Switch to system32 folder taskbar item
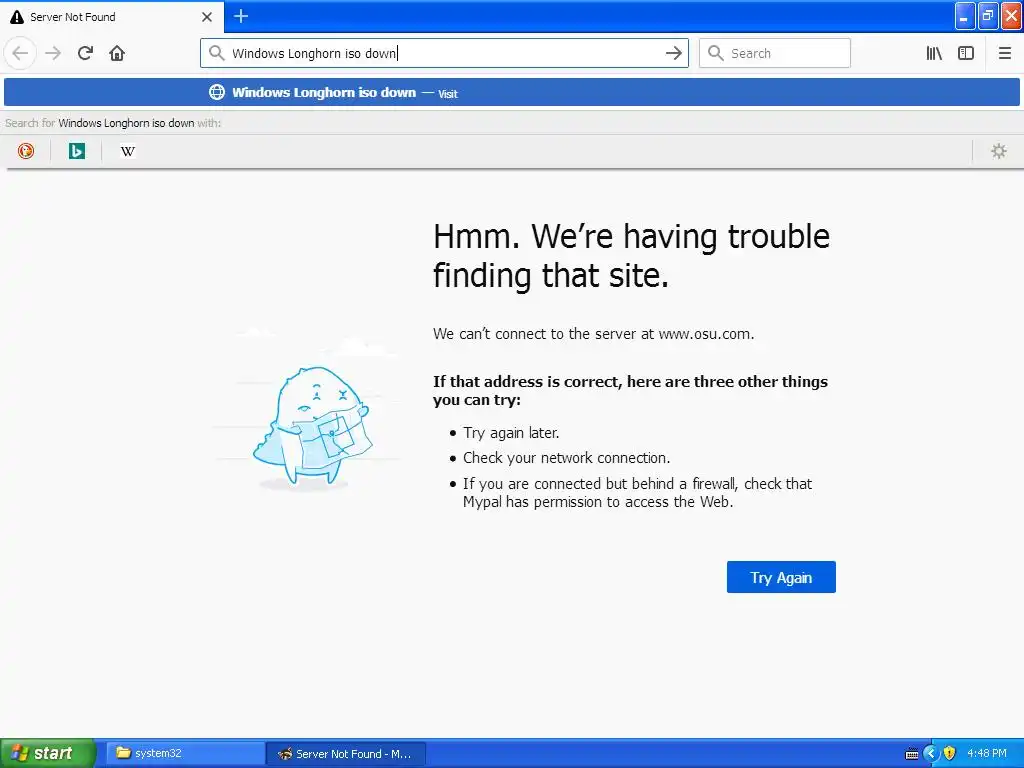This screenshot has width=1024, height=768. tap(185, 753)
